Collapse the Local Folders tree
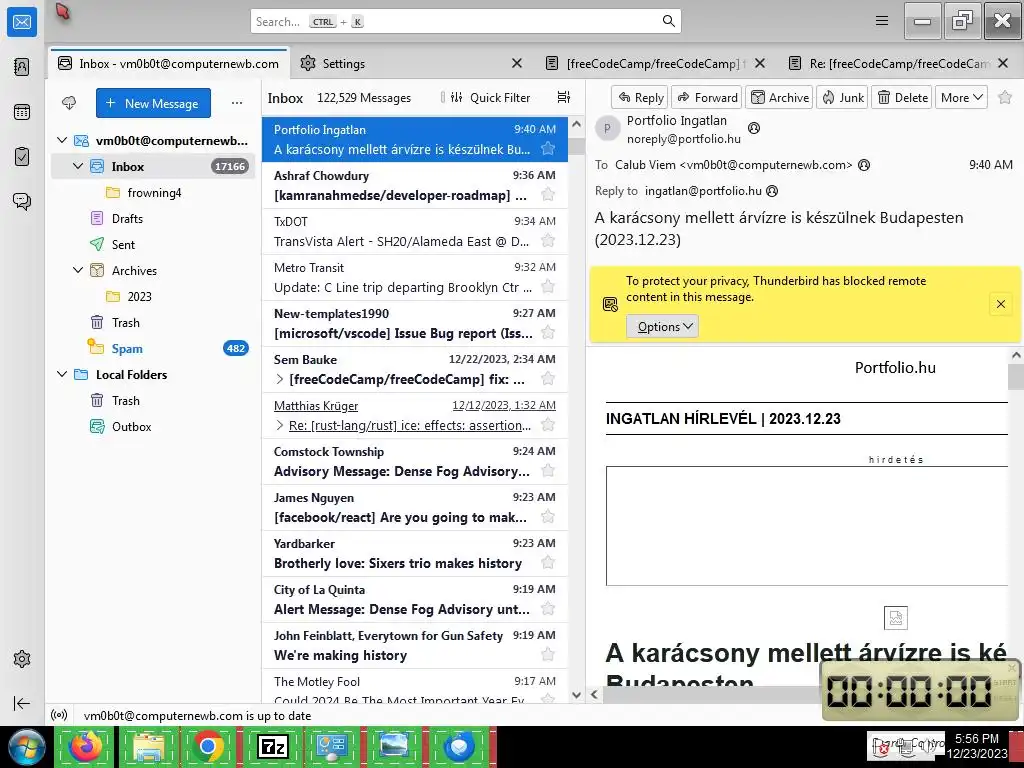 tap(62, 374)
